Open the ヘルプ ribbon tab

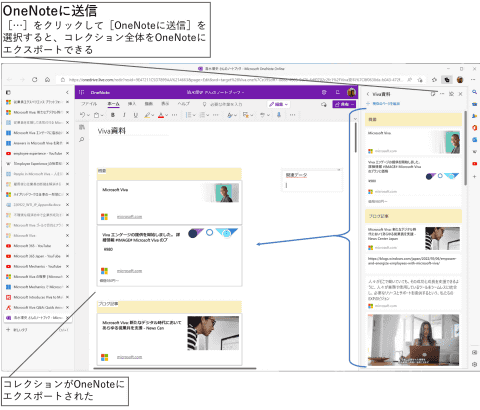[183, 104]
